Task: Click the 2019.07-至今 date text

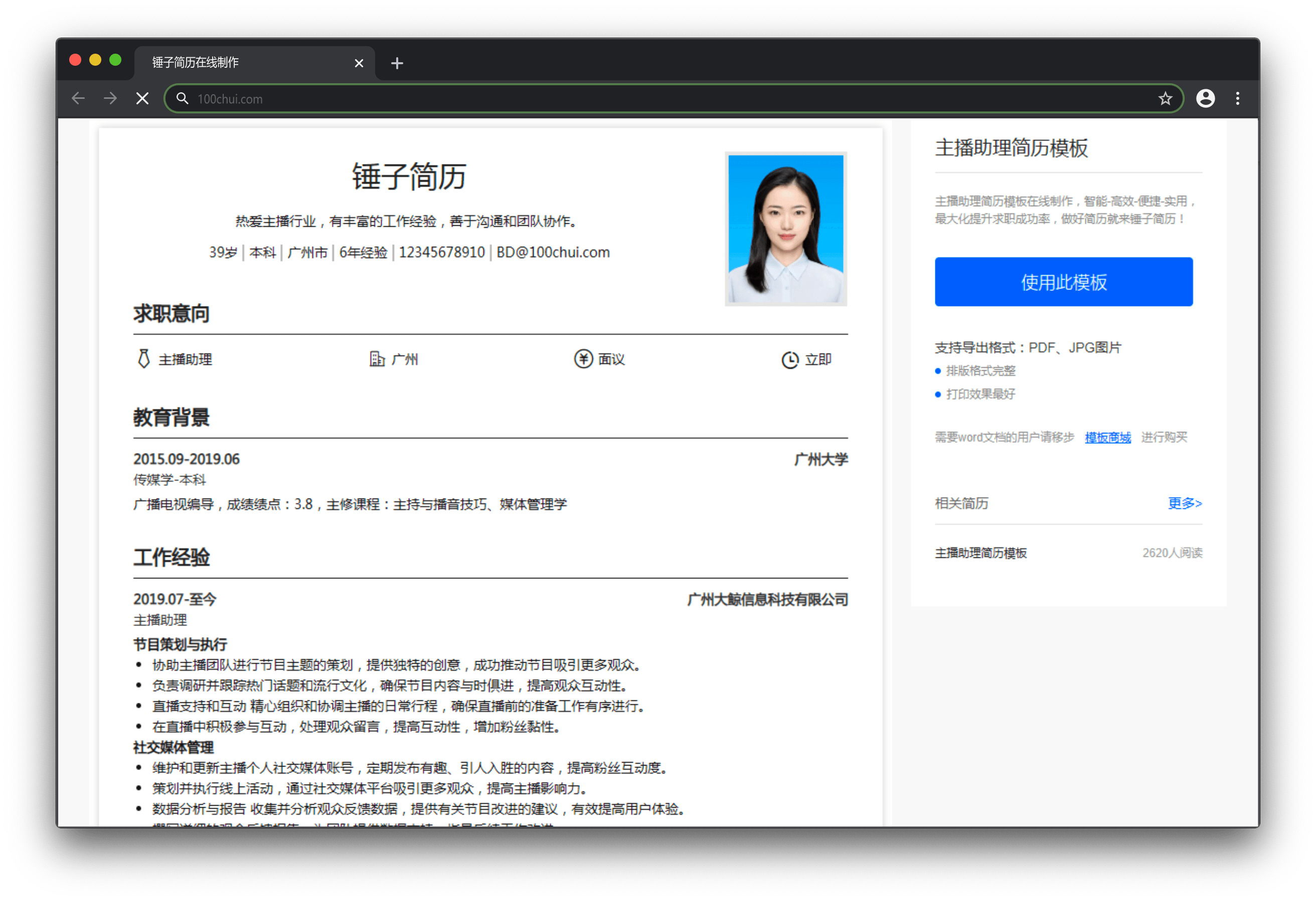Action: coord(175,599)
